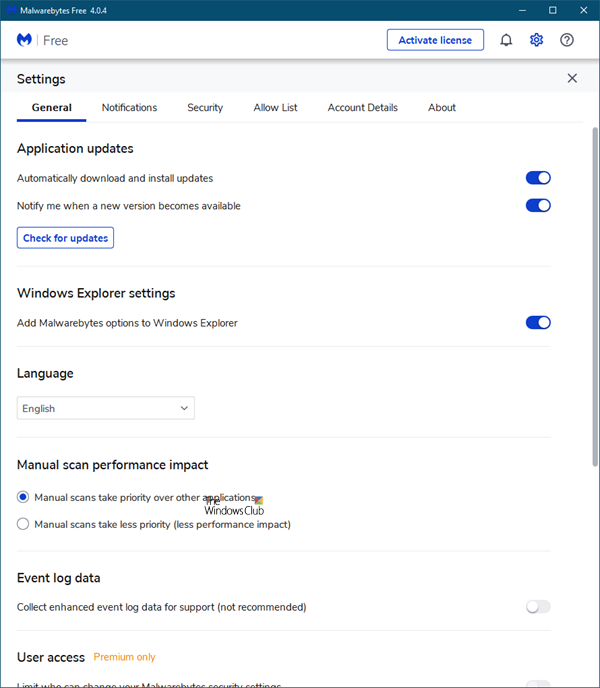The width and height of the screenshot is (600, 688).
Task: Open the help question mark icon
Action: click(x=567, y=40)
